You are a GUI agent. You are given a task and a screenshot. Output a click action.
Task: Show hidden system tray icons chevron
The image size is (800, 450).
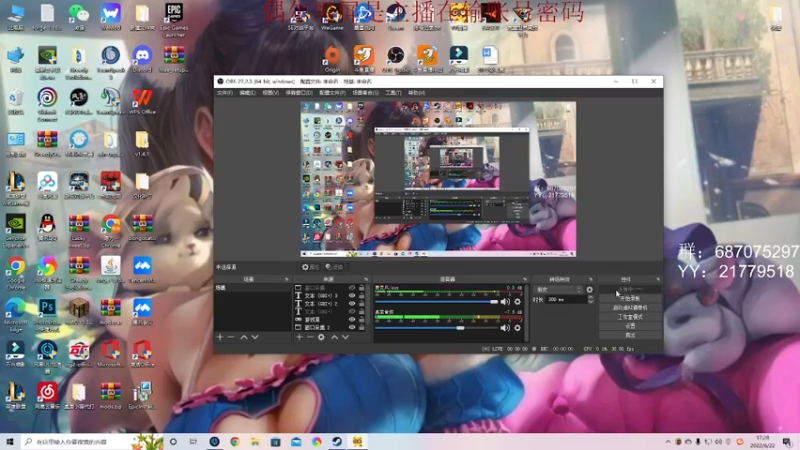click(x=668, y=442)
